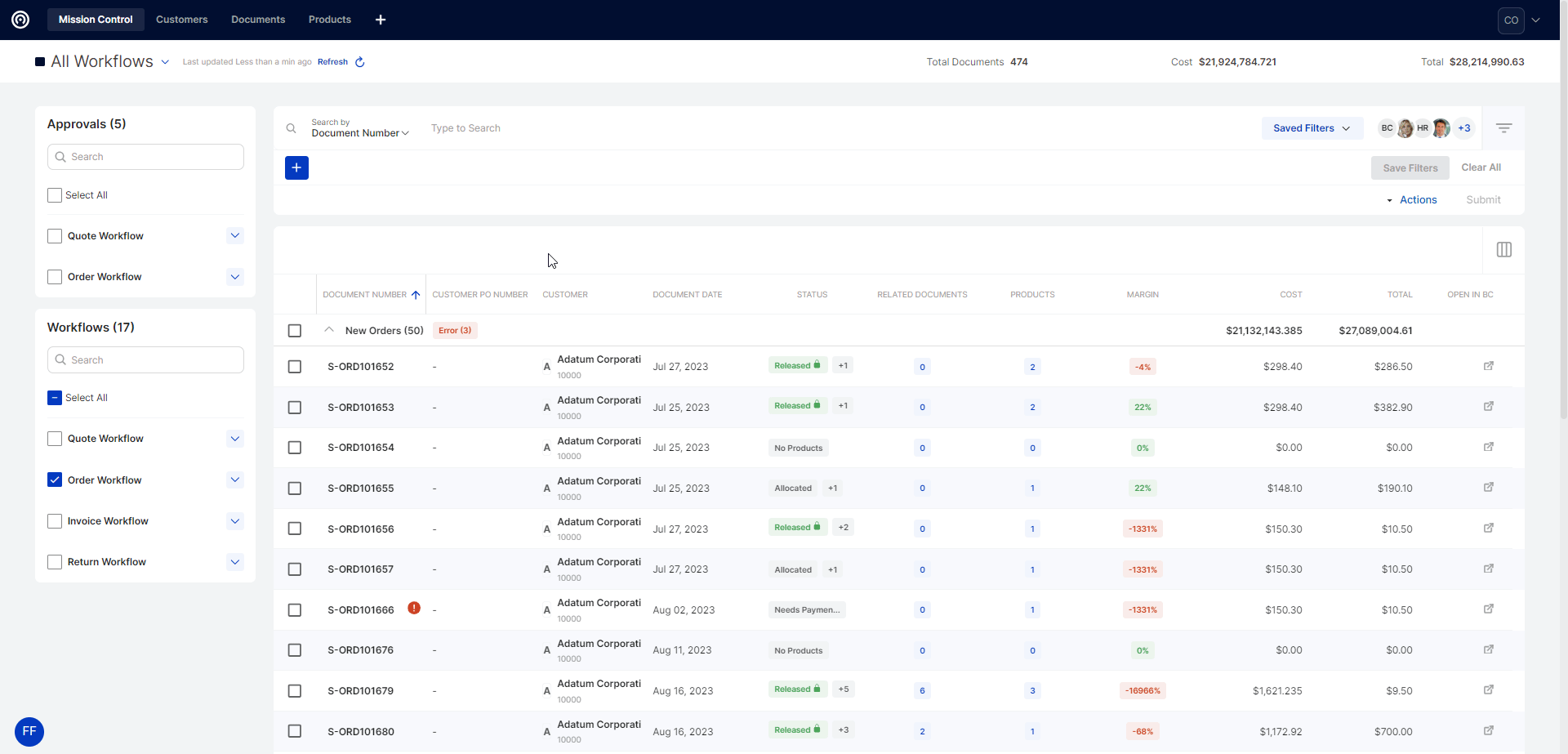Open the Products tab
The width and height of the screenshot is (1568, 754).
329,20
